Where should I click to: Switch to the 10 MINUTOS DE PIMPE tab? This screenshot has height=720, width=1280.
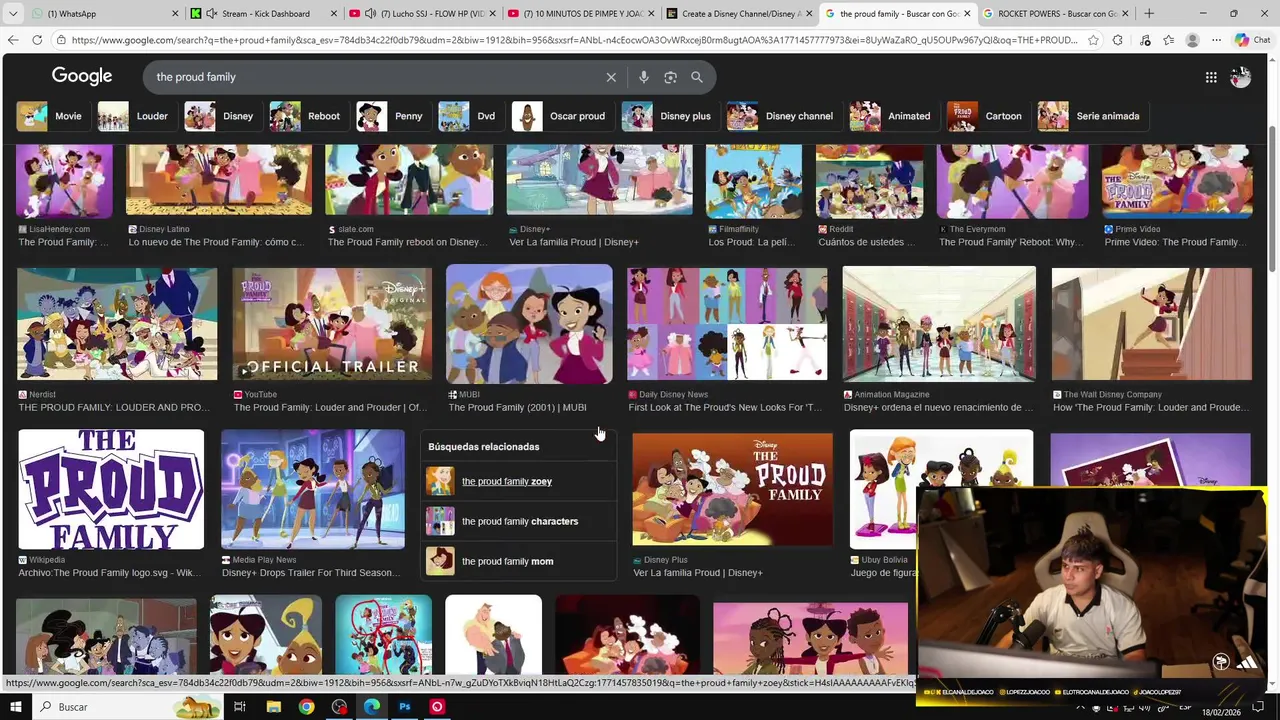pos(580,14)
